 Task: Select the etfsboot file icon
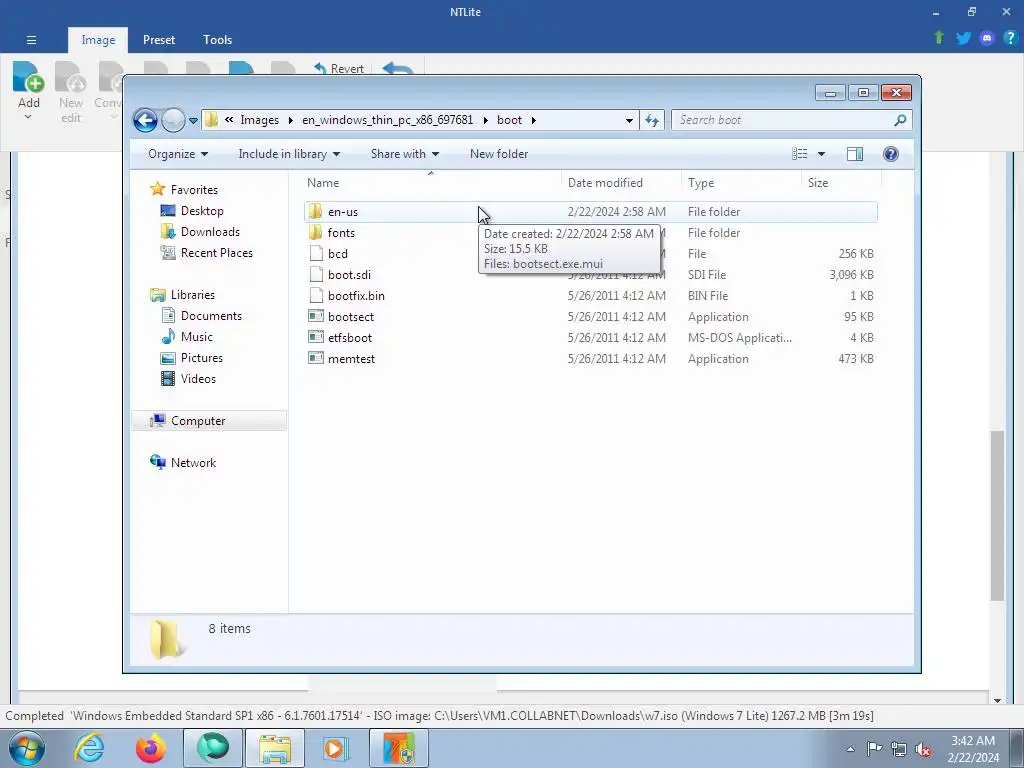point(316,338)
